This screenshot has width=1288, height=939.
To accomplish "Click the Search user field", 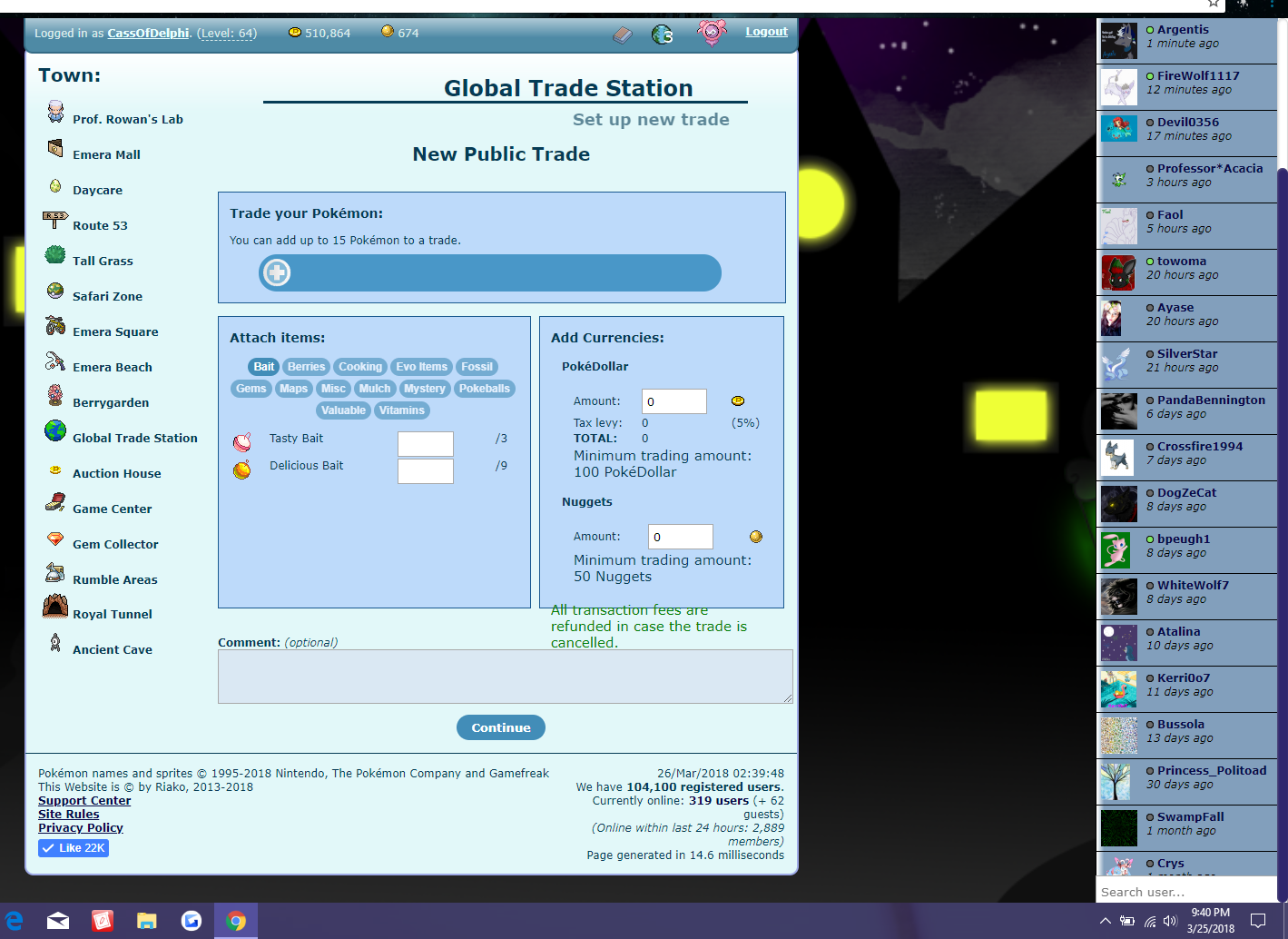I will point(1186,892).
